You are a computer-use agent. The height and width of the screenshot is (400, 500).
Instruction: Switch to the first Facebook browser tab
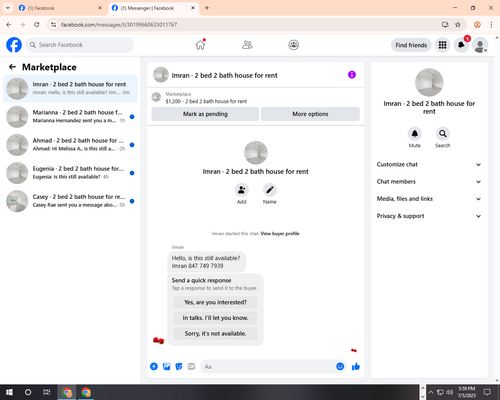(60, 8)
